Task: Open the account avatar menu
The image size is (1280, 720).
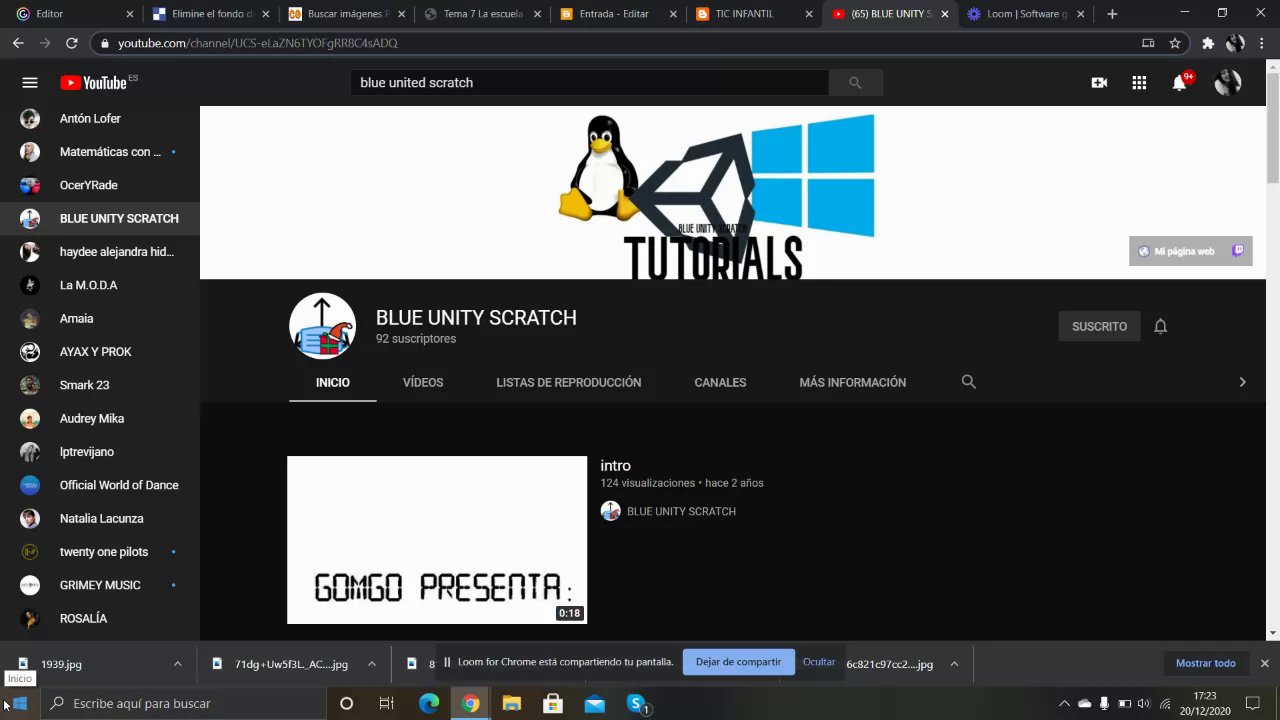Action: 1228,83
